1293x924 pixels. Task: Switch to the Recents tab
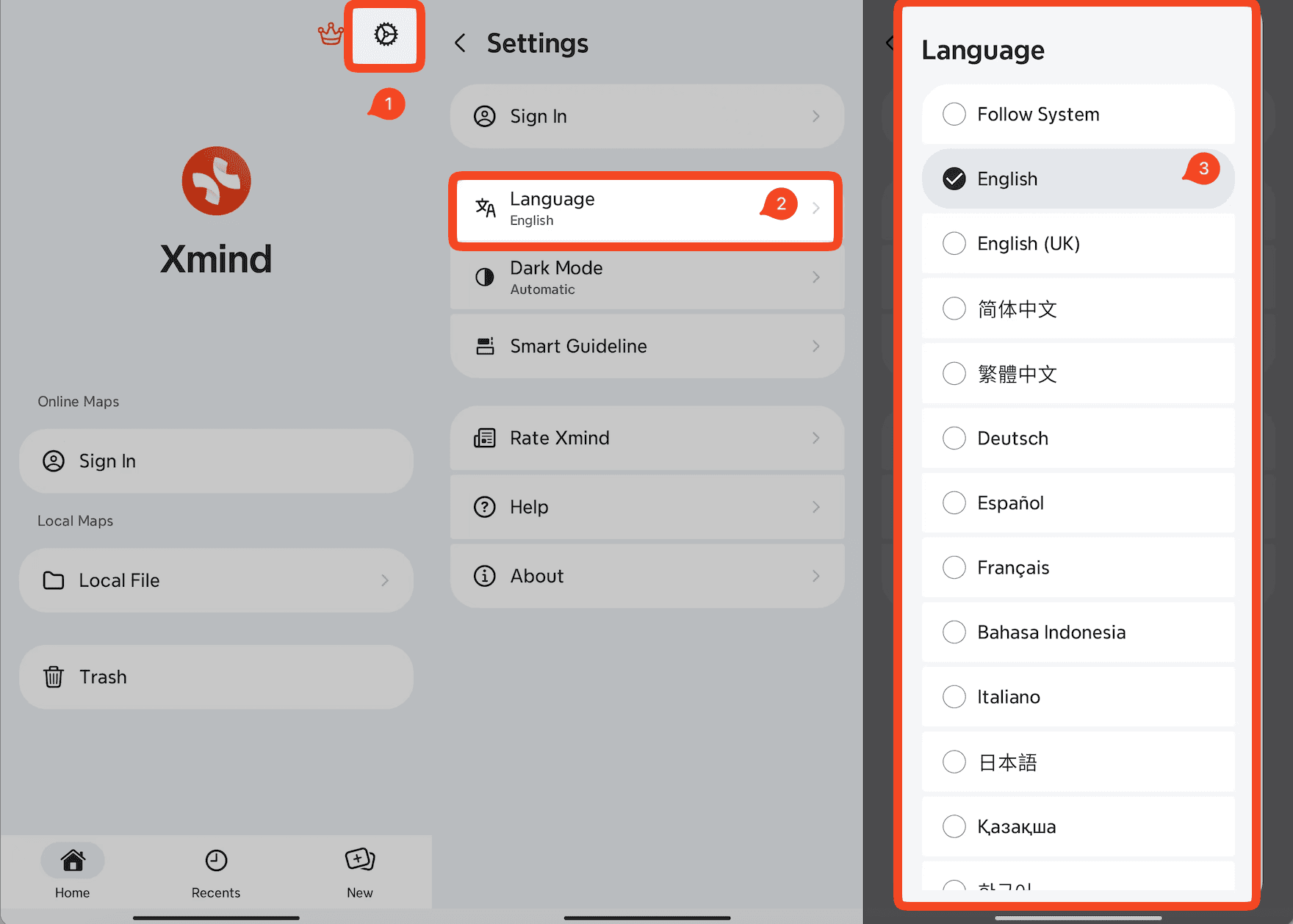(216, 872)
